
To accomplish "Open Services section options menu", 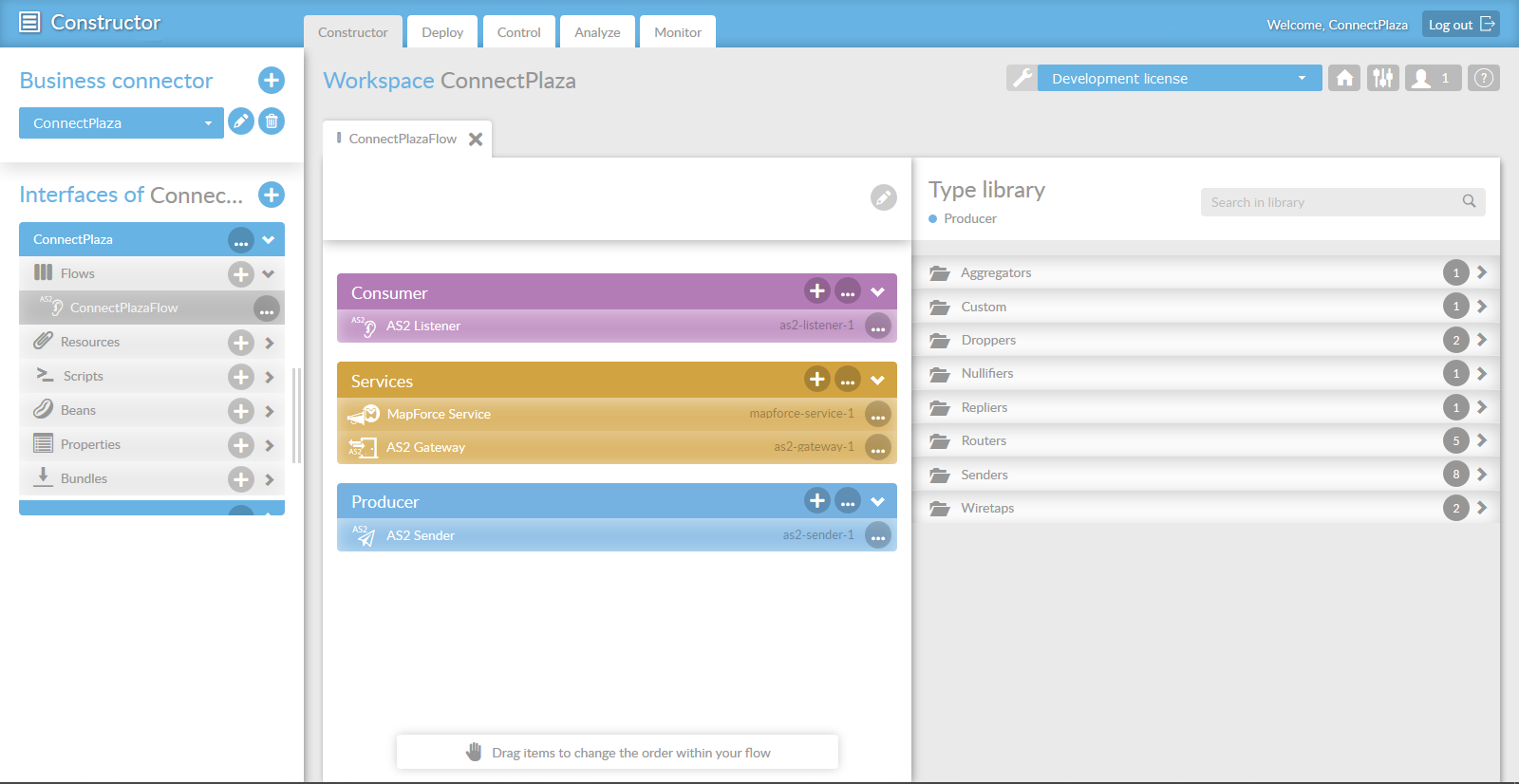I will pyautogui.click(x=848, y=379).
